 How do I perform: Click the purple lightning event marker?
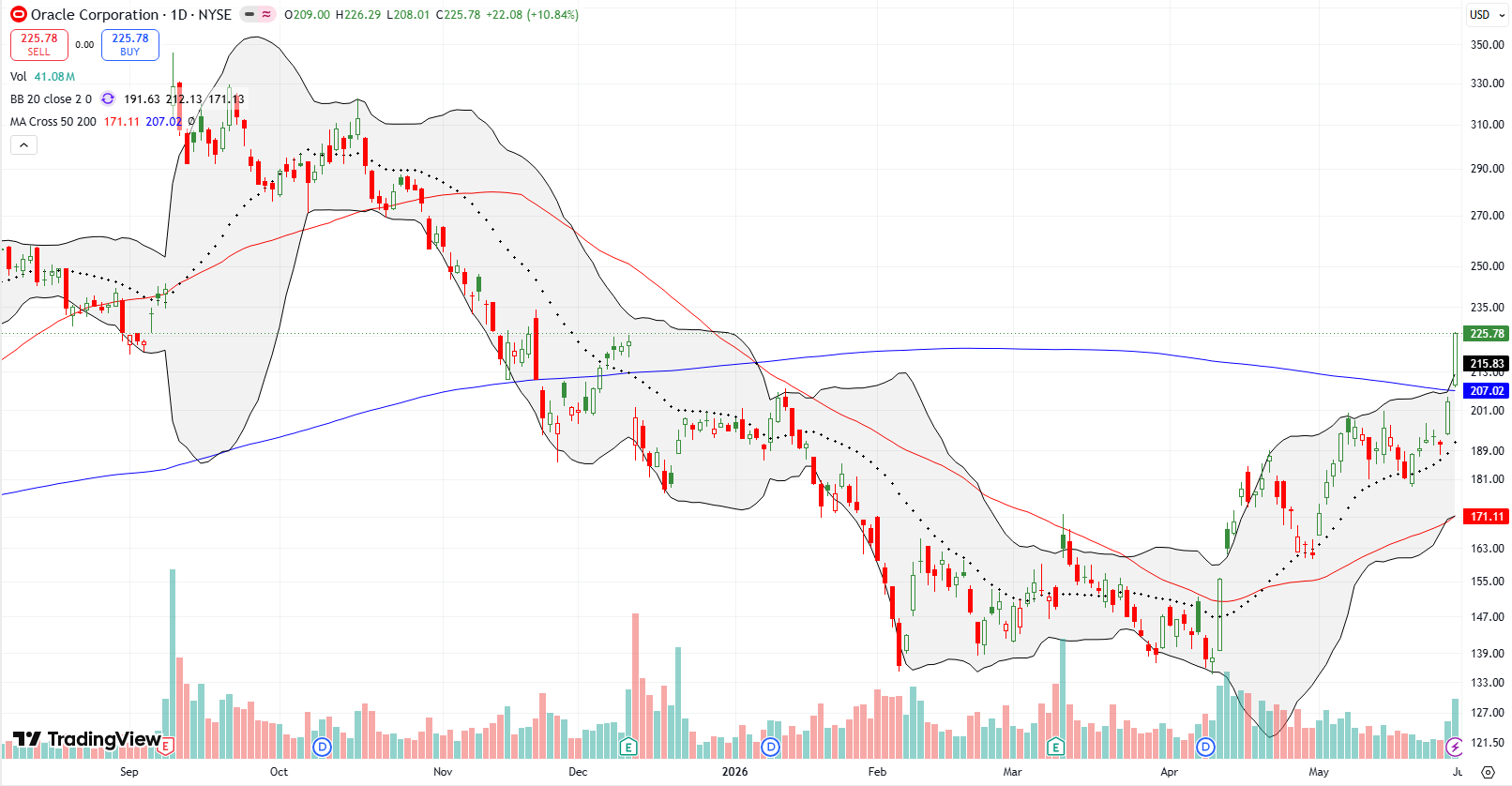(1453, 748)
